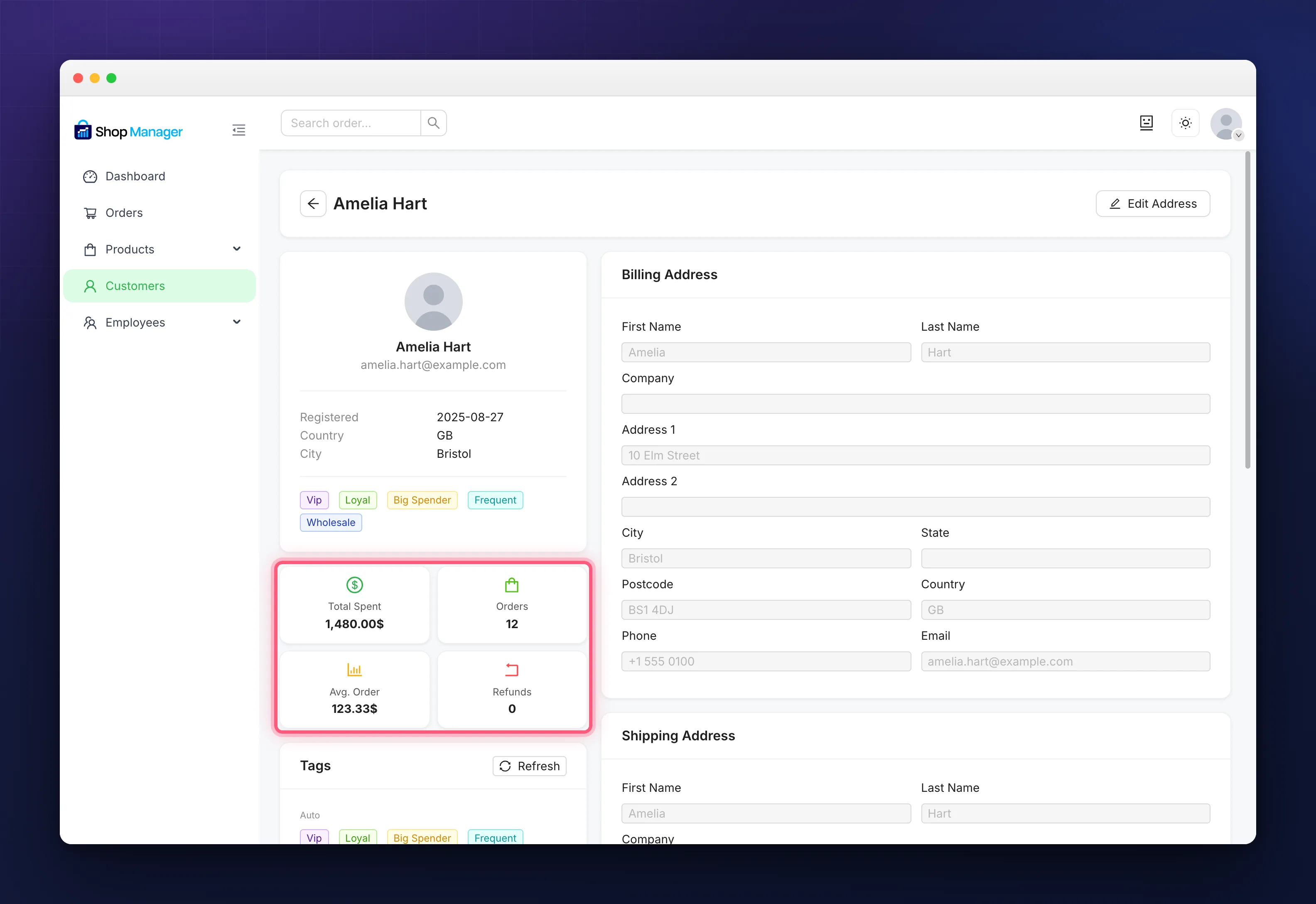Click the Total Spent dollar icon
Screen dimensions: 1316x904
point(354,585)
